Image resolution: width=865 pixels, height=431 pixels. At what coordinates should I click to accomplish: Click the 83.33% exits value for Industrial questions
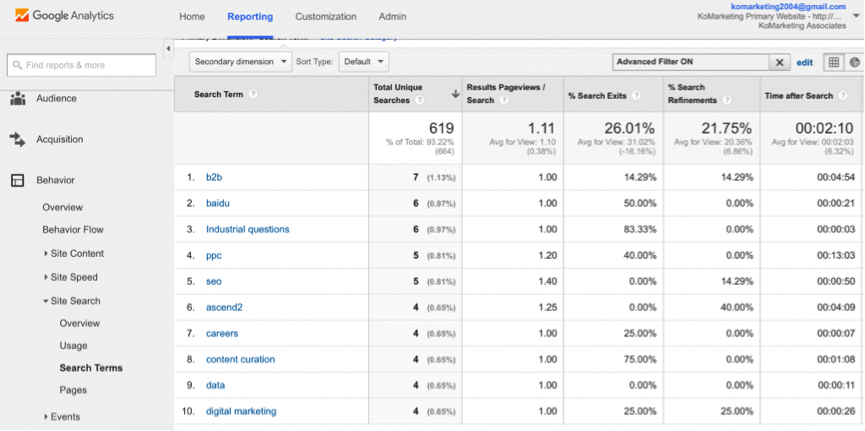pyautogui.click(x=640, y=229)
